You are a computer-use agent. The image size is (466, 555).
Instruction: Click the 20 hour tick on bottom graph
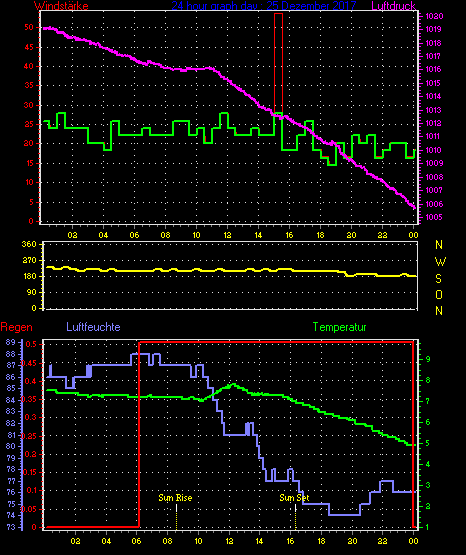(x=352, y=541)
